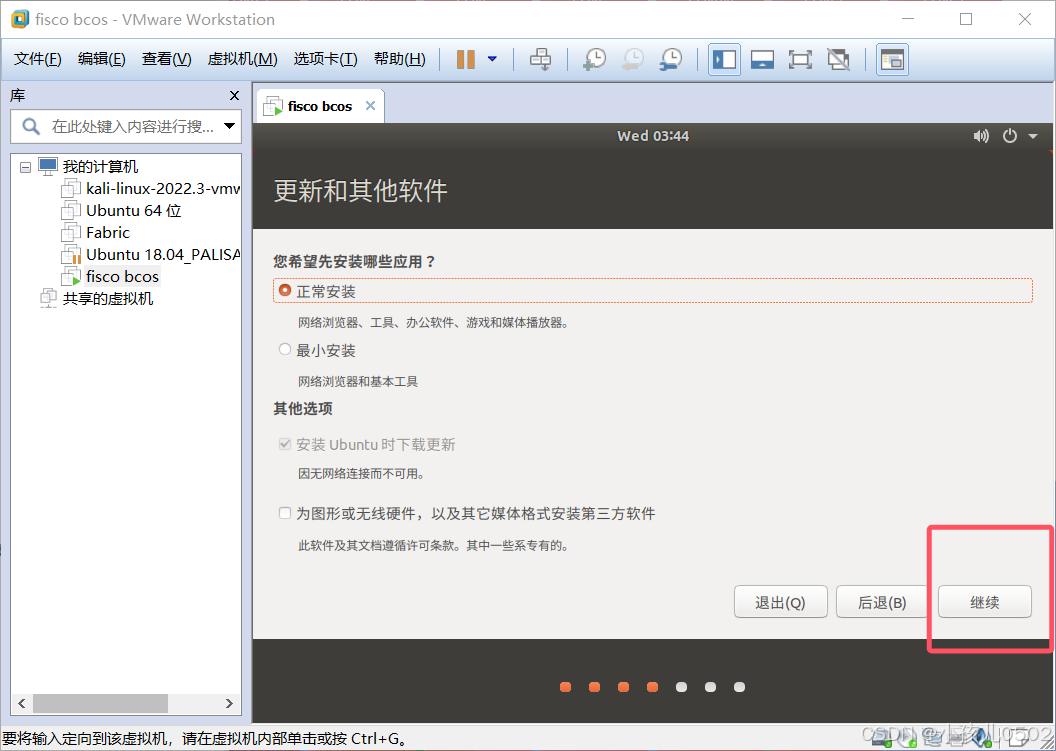The width and height of the screenshot is (1056, 751).
Task: Select the 正常安装 radio button
Action: tap(285, 290)
